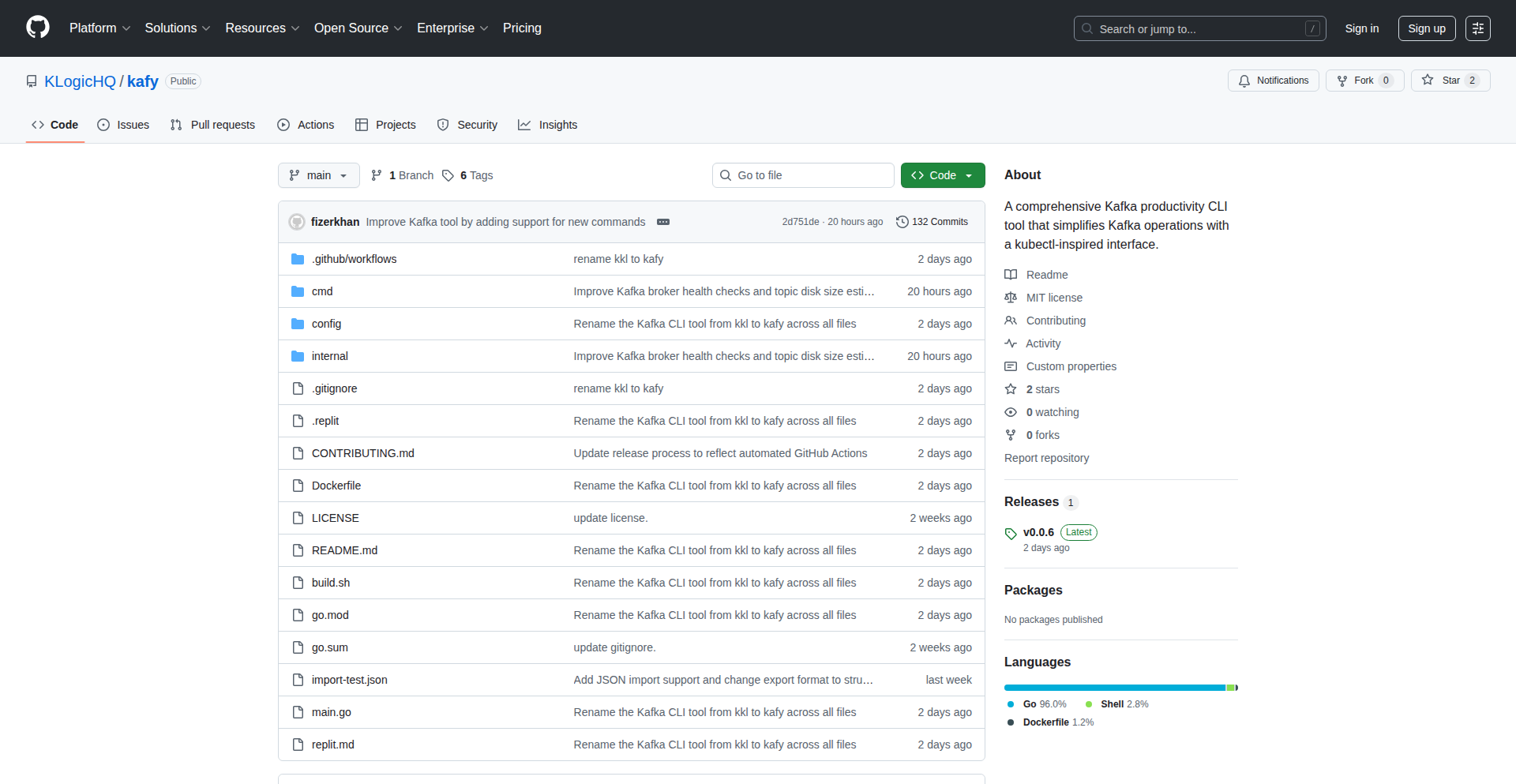The image size is (1516, 784).
Task: Click the Star icon button
Action: 1428,81
